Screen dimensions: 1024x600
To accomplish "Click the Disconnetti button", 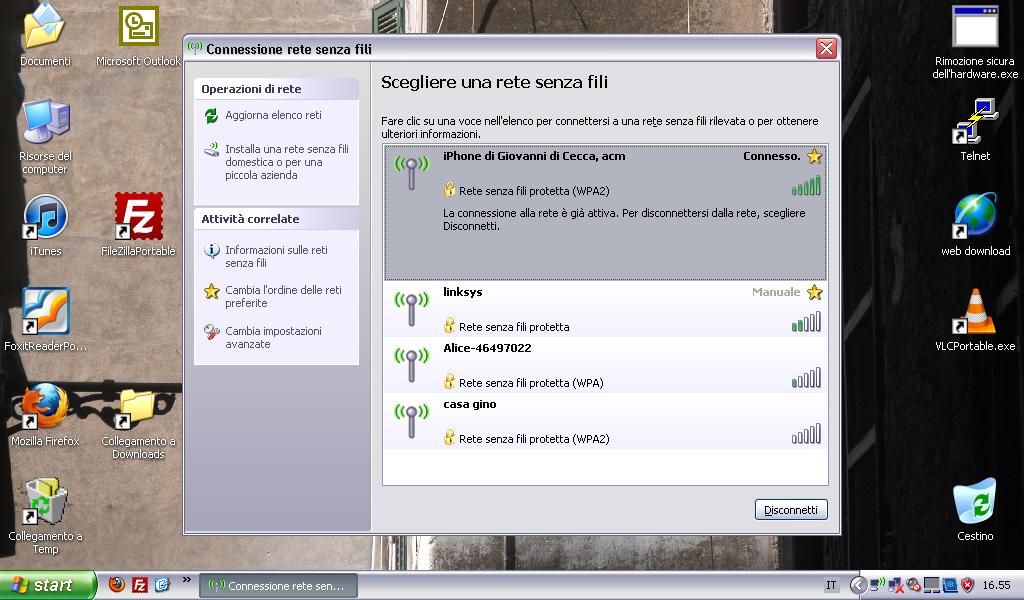I will pyautogui.click(x=791, y=510).
